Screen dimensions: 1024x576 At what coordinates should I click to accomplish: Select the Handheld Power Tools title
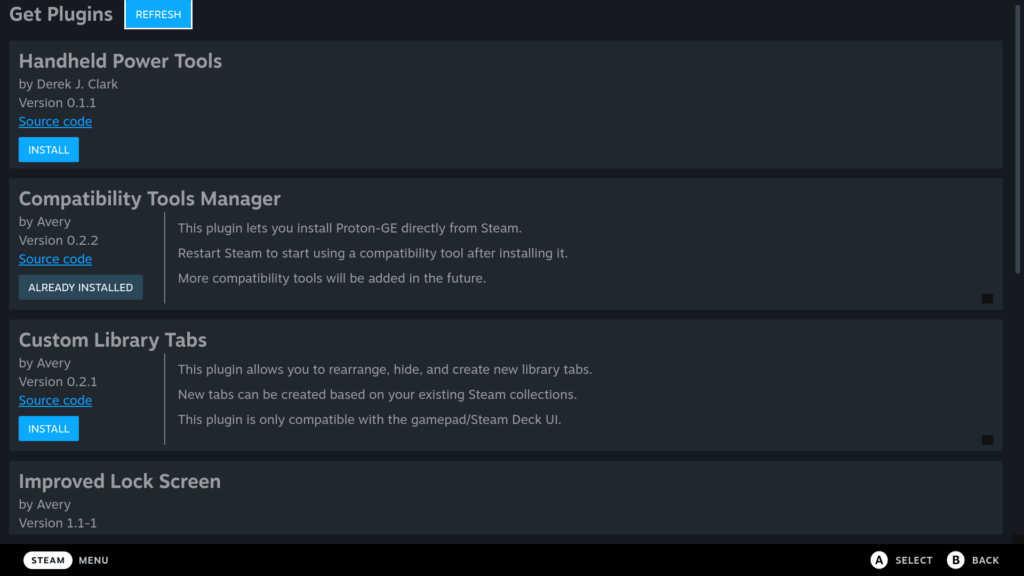click(120, 61)
